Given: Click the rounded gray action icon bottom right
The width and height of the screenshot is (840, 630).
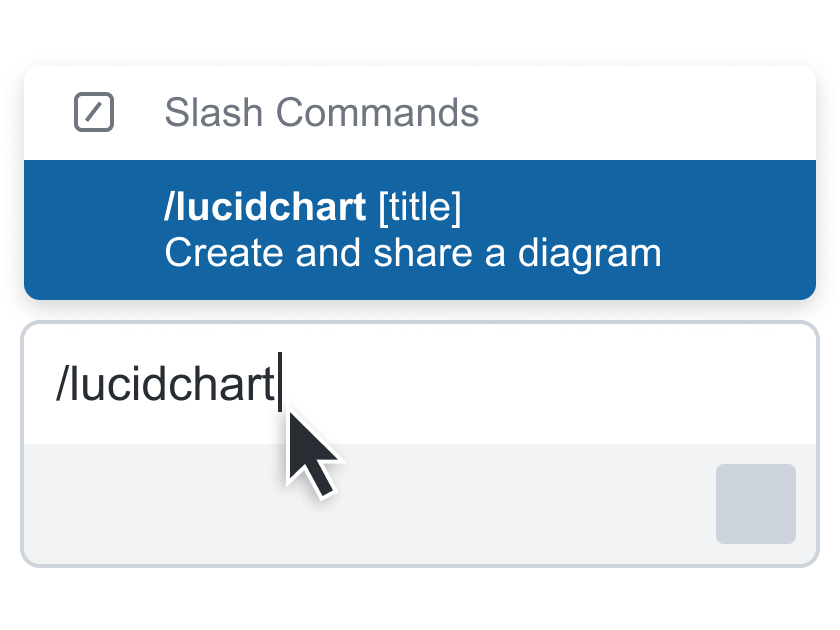Looking at the screenshot, I should tap(755, 504).
